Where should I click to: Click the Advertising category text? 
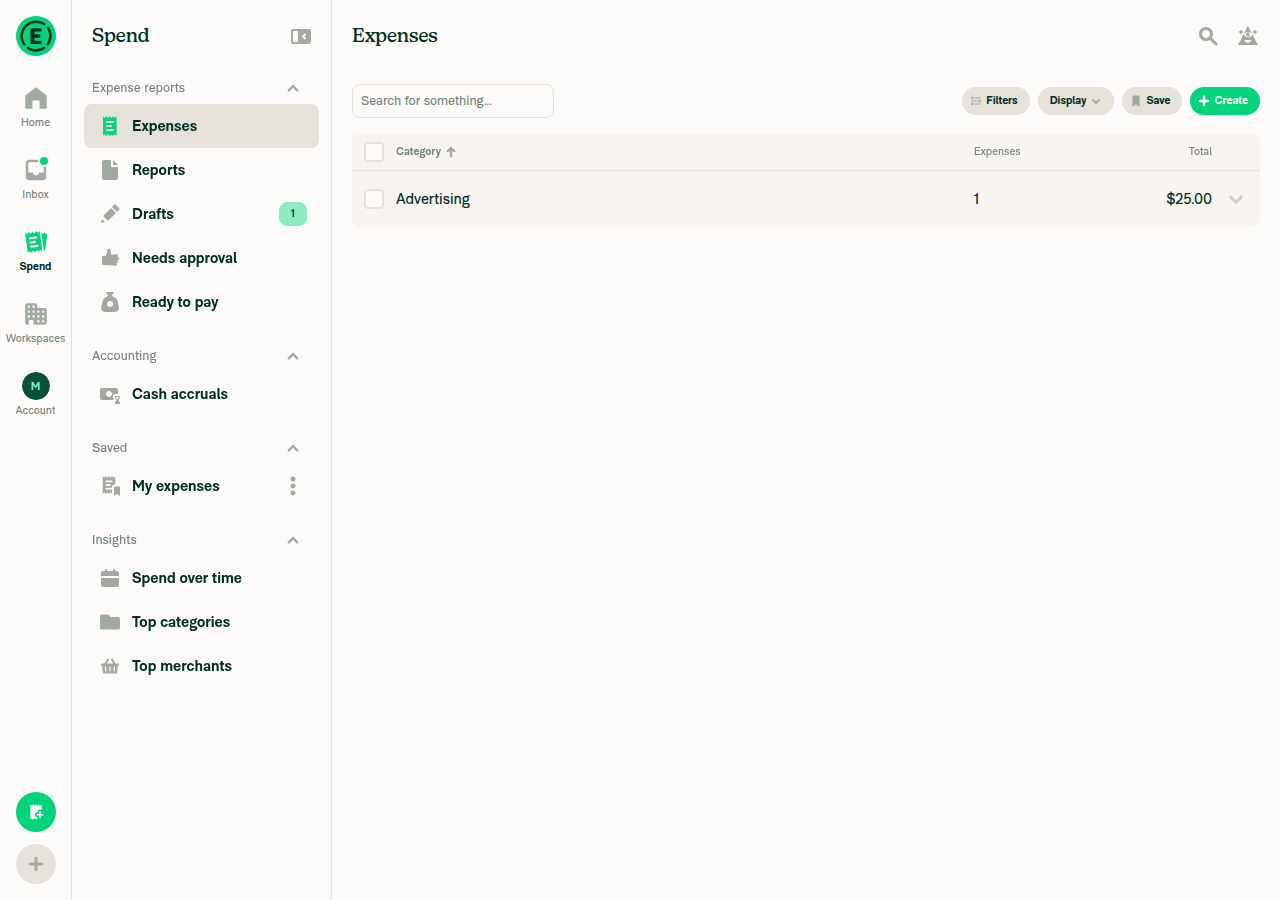[433, 199]
